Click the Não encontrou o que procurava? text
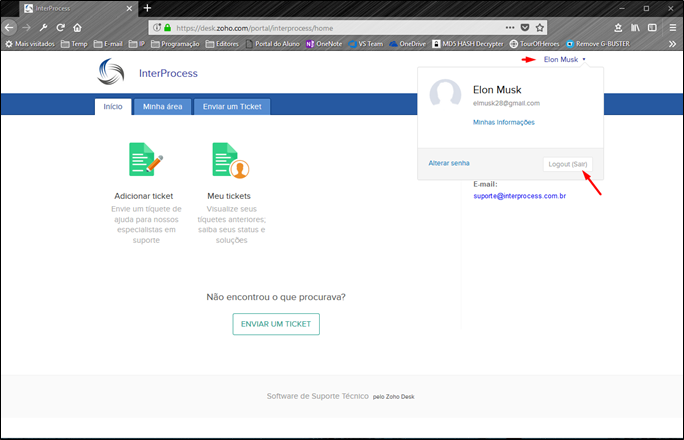Viewport: 684px width, 440px height. pos(276,297)
